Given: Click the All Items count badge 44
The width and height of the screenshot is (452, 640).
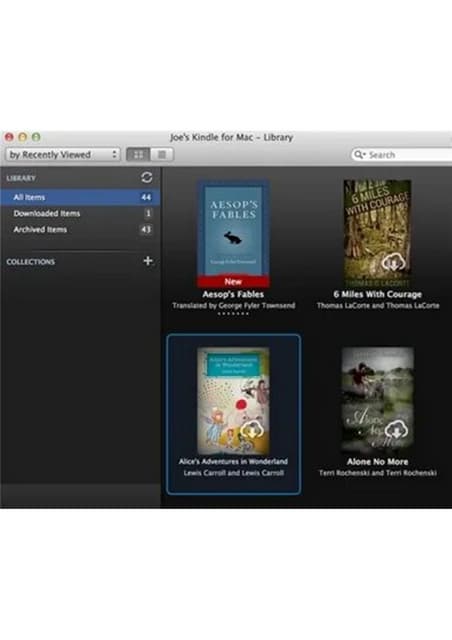Looking at the screenshot, I should click(x=146, y=197).
